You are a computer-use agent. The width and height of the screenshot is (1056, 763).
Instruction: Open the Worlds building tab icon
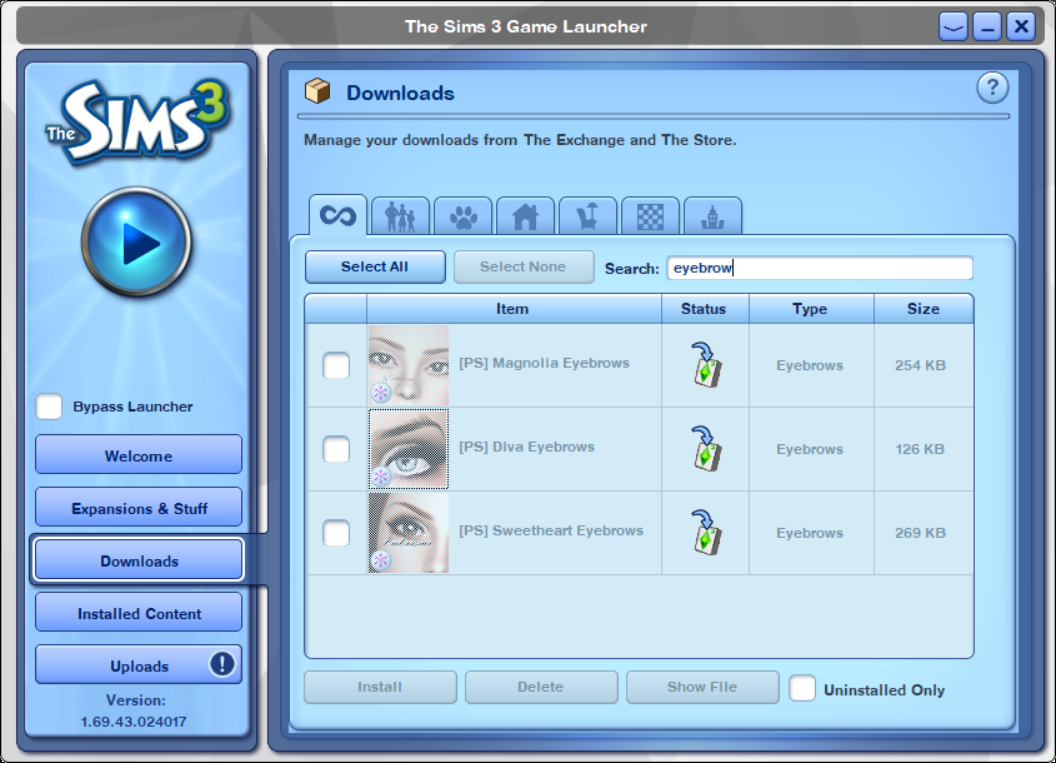712,214
